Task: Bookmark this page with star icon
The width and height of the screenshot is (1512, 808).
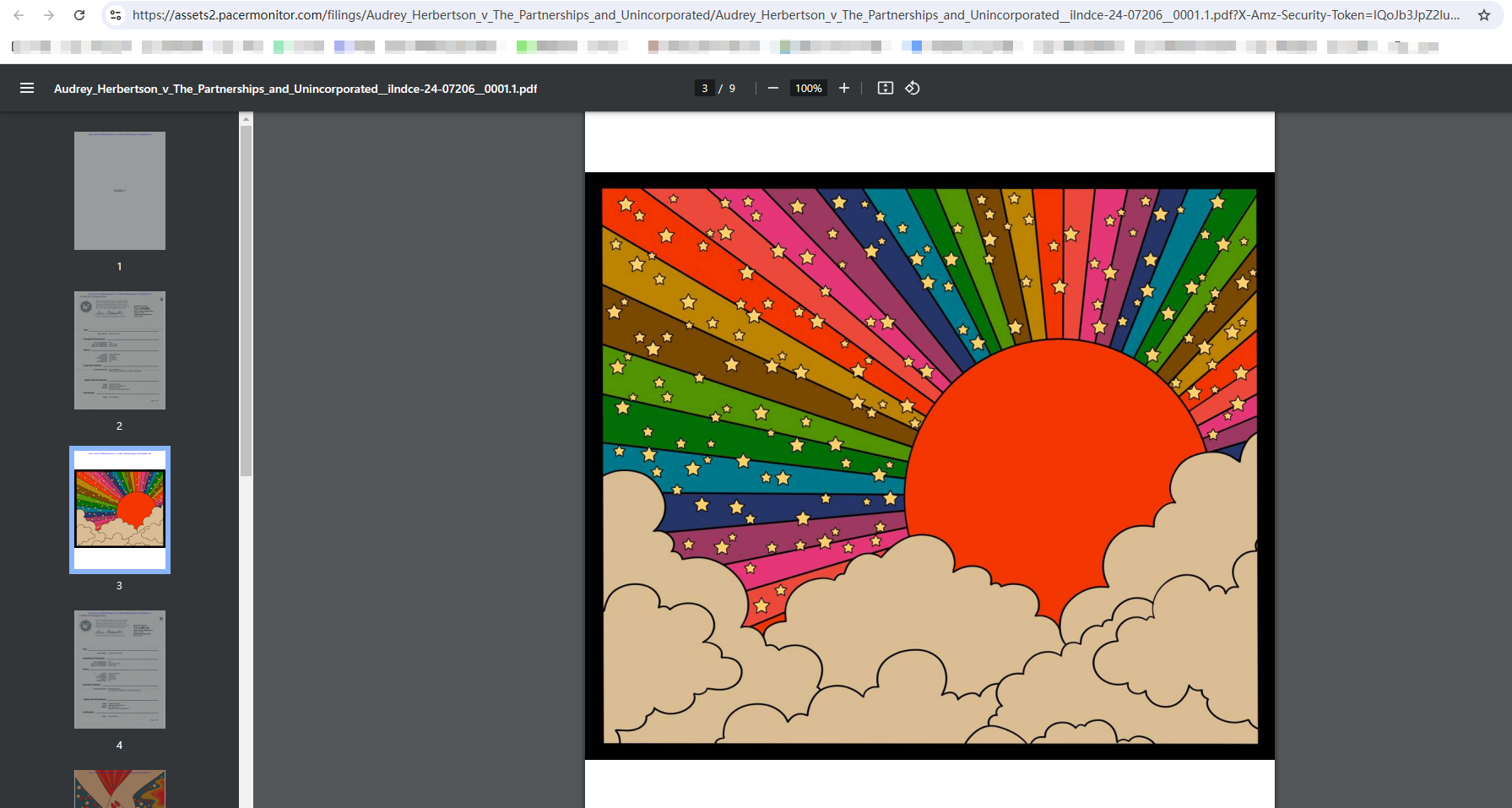Action: (1483, 15)
